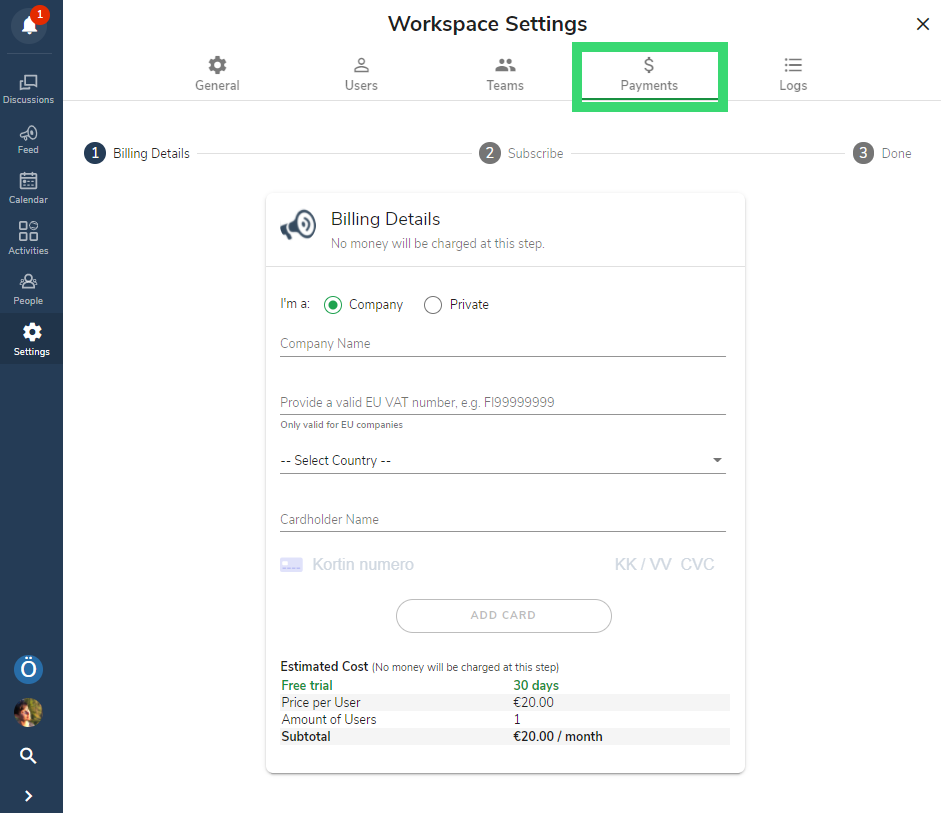Screen dimensions: 941x813
Task: Click the Ö workspace avatar
Action: (x=28, y=669)
